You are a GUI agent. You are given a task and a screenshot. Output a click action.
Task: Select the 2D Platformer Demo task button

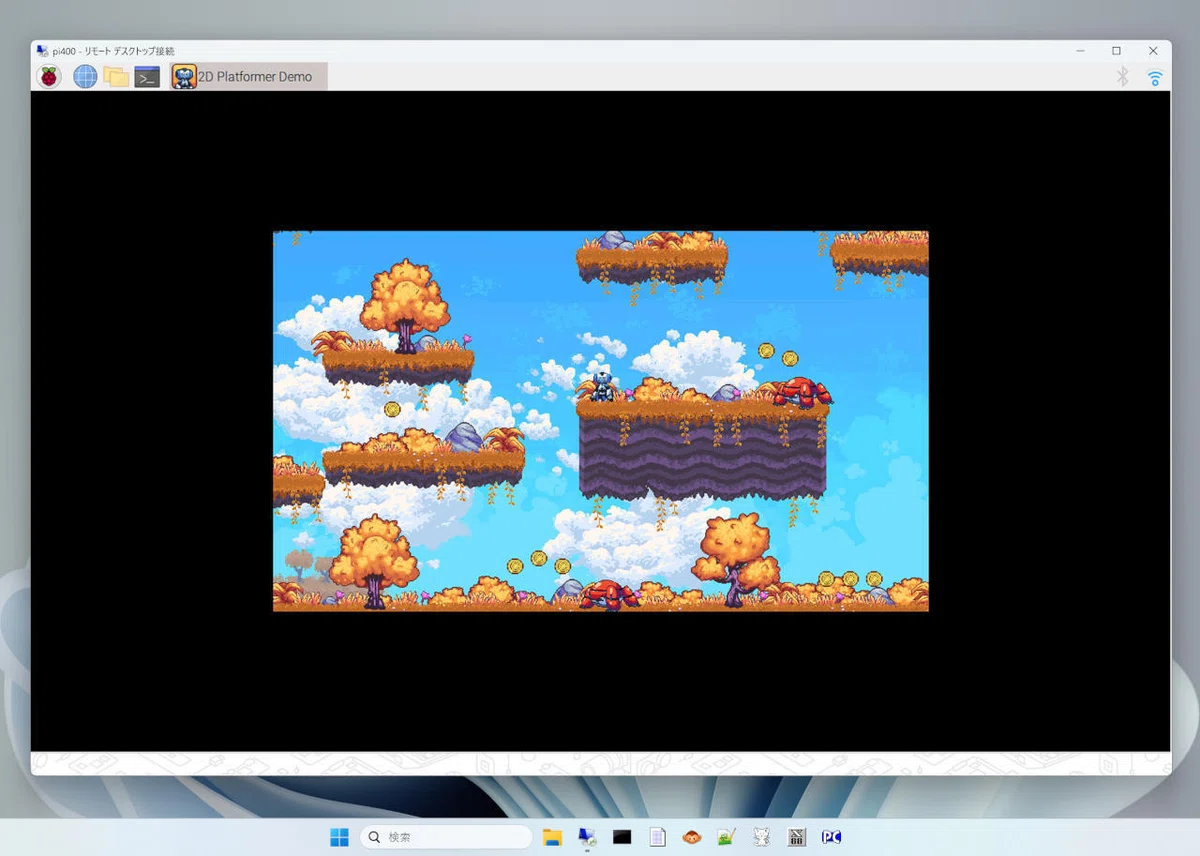click(248, 76)
